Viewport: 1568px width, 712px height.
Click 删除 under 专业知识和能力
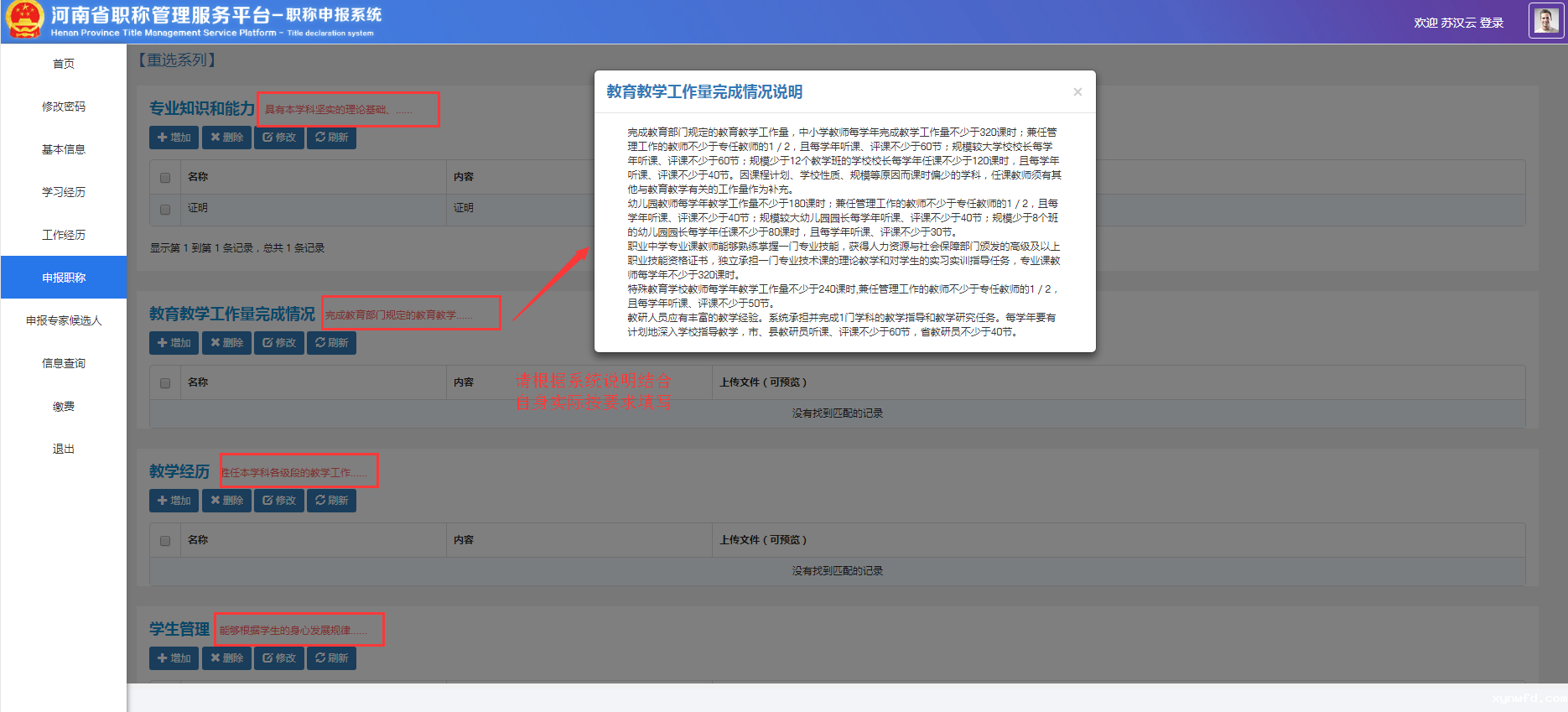tap(226, 138)
